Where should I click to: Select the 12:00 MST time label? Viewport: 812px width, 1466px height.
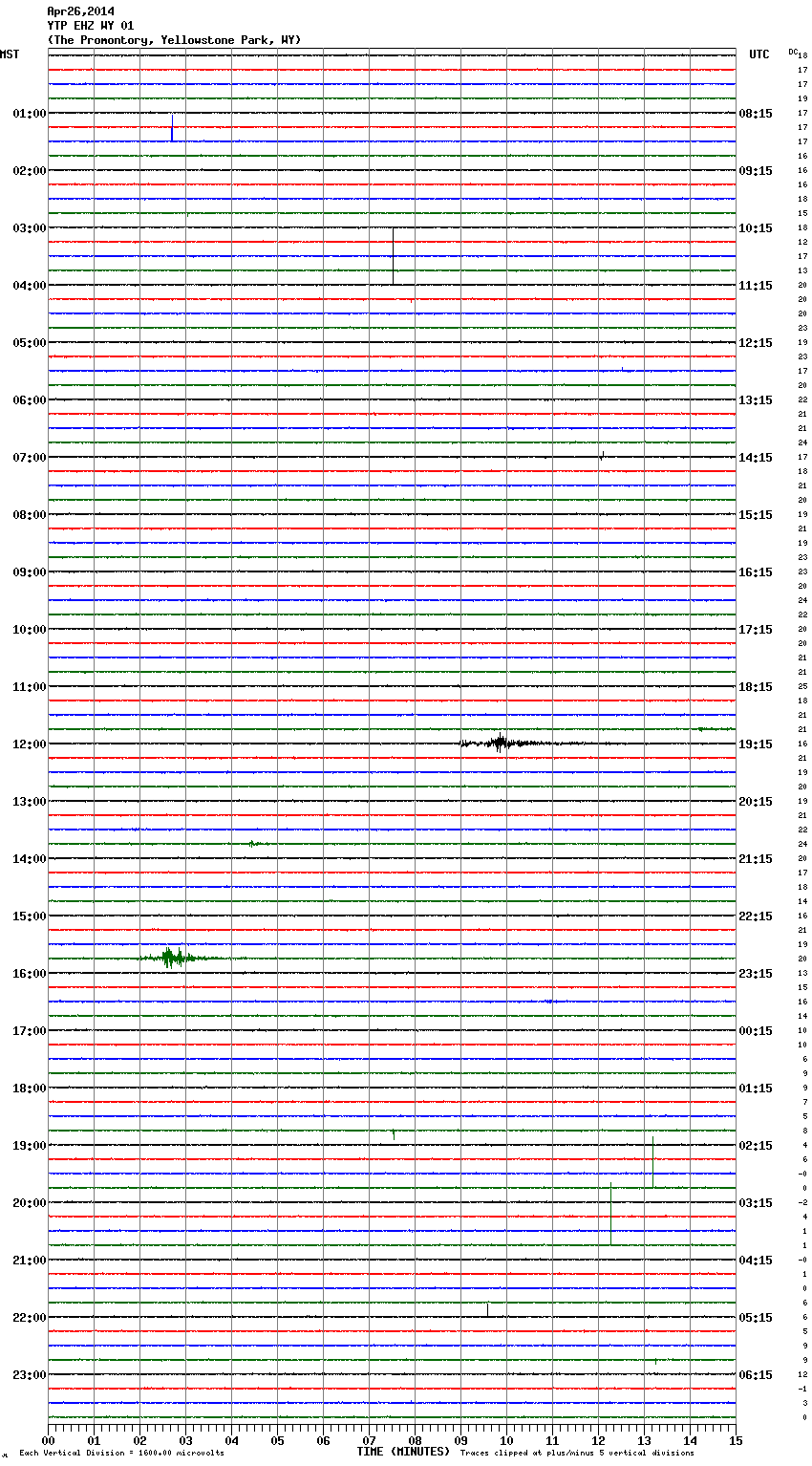pos(29,744)
